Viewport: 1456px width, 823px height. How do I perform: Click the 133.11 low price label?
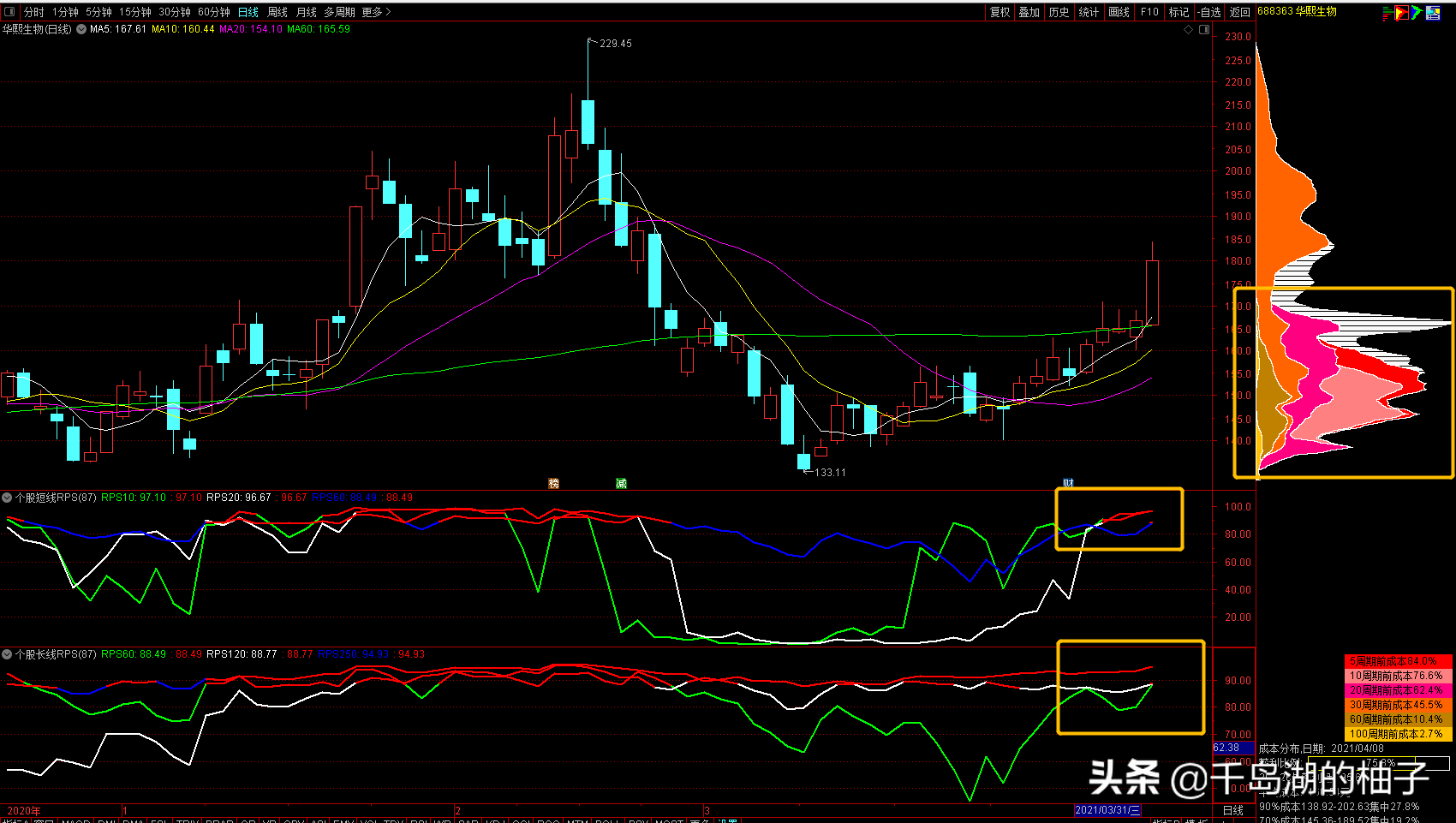830,473
